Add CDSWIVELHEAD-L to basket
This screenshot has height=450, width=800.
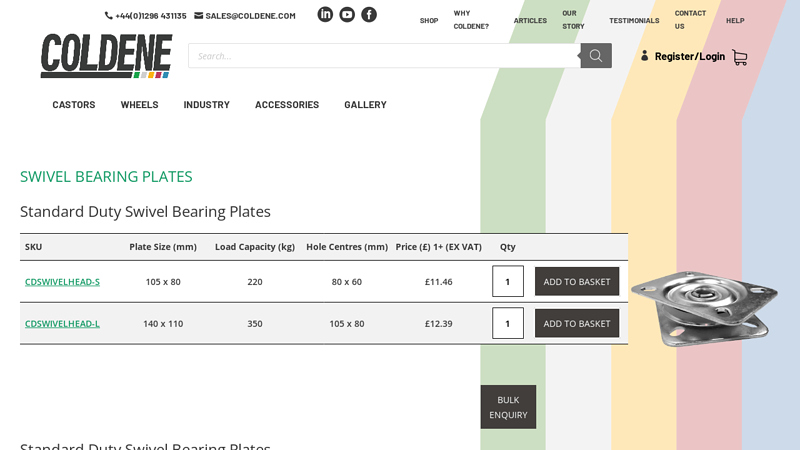(576, 324)
